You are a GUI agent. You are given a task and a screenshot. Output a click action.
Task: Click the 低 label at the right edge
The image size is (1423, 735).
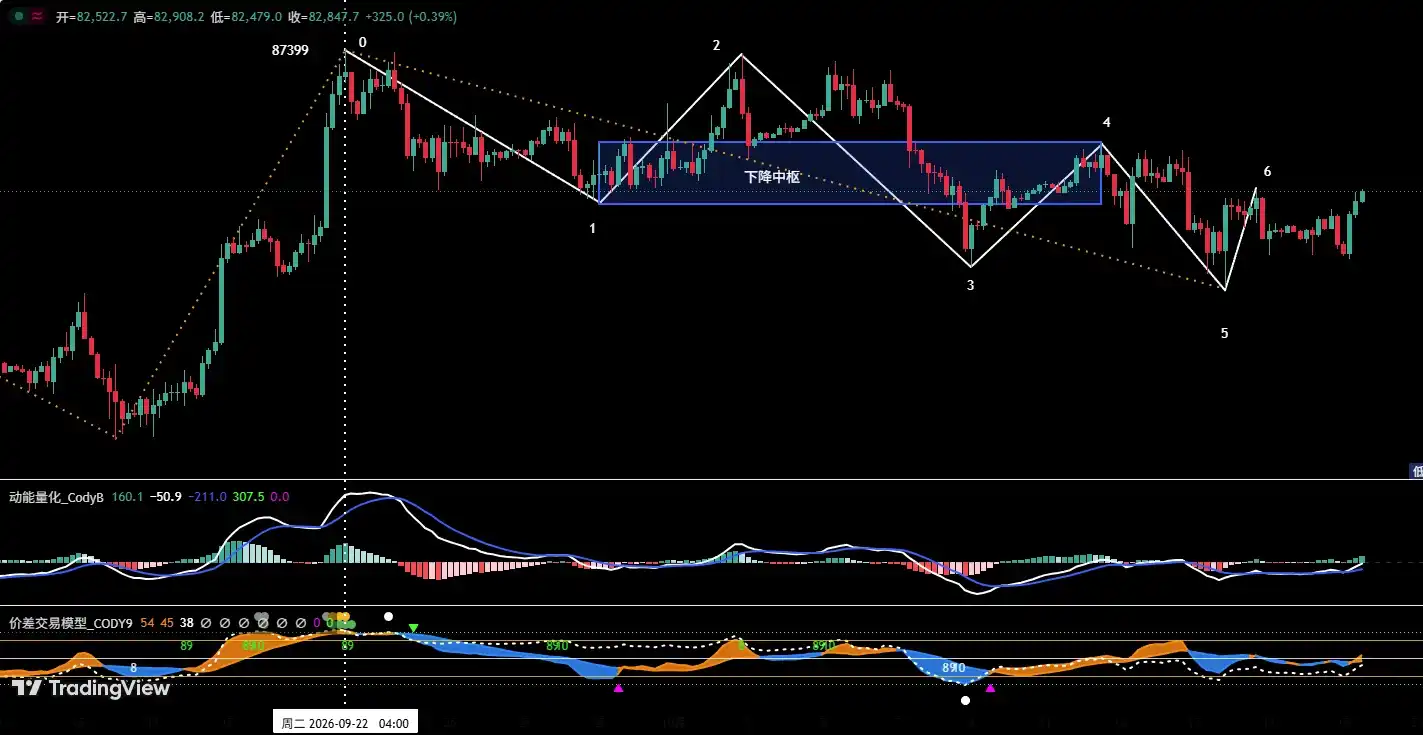(x=1416, y=470)
